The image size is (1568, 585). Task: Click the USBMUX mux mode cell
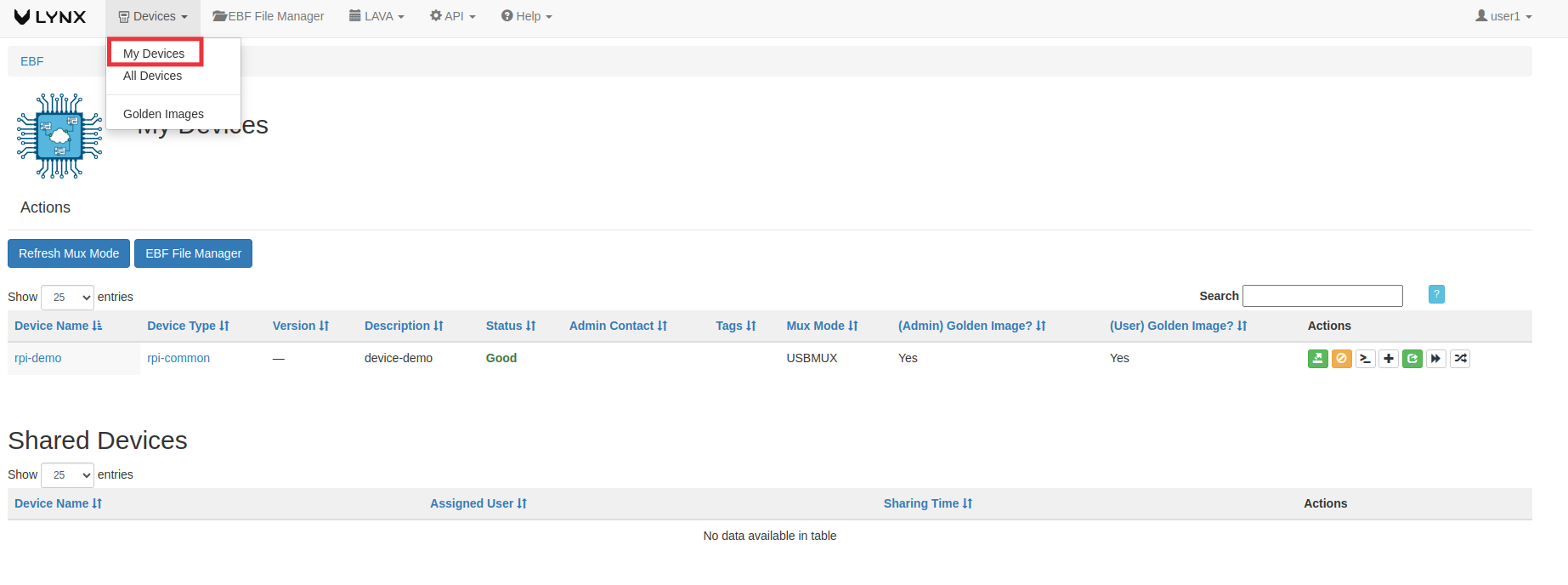tap(812, 358)
